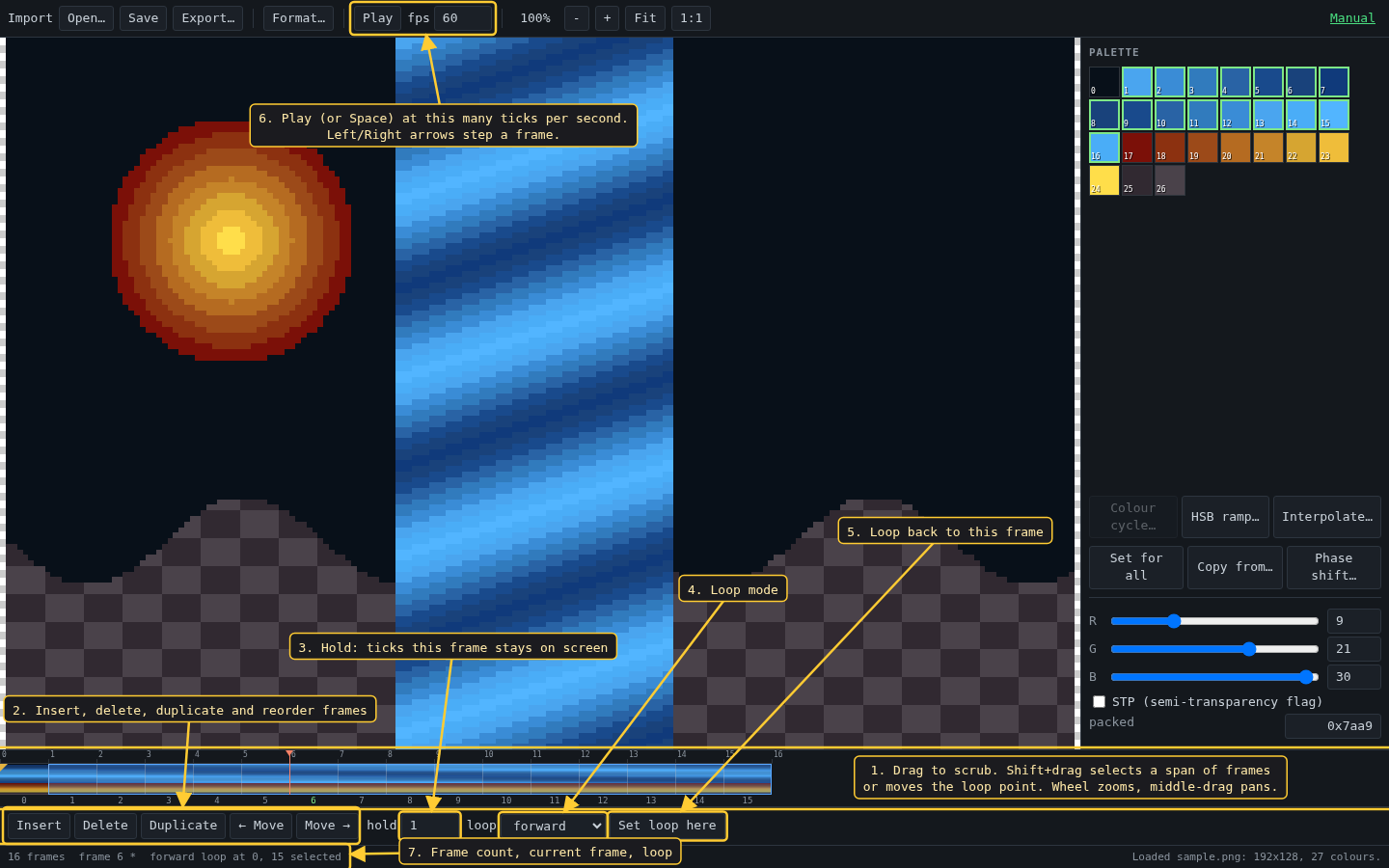Focus the R value input field
Viewport: 1389px width, 868px height.
tap(1354, 621)
